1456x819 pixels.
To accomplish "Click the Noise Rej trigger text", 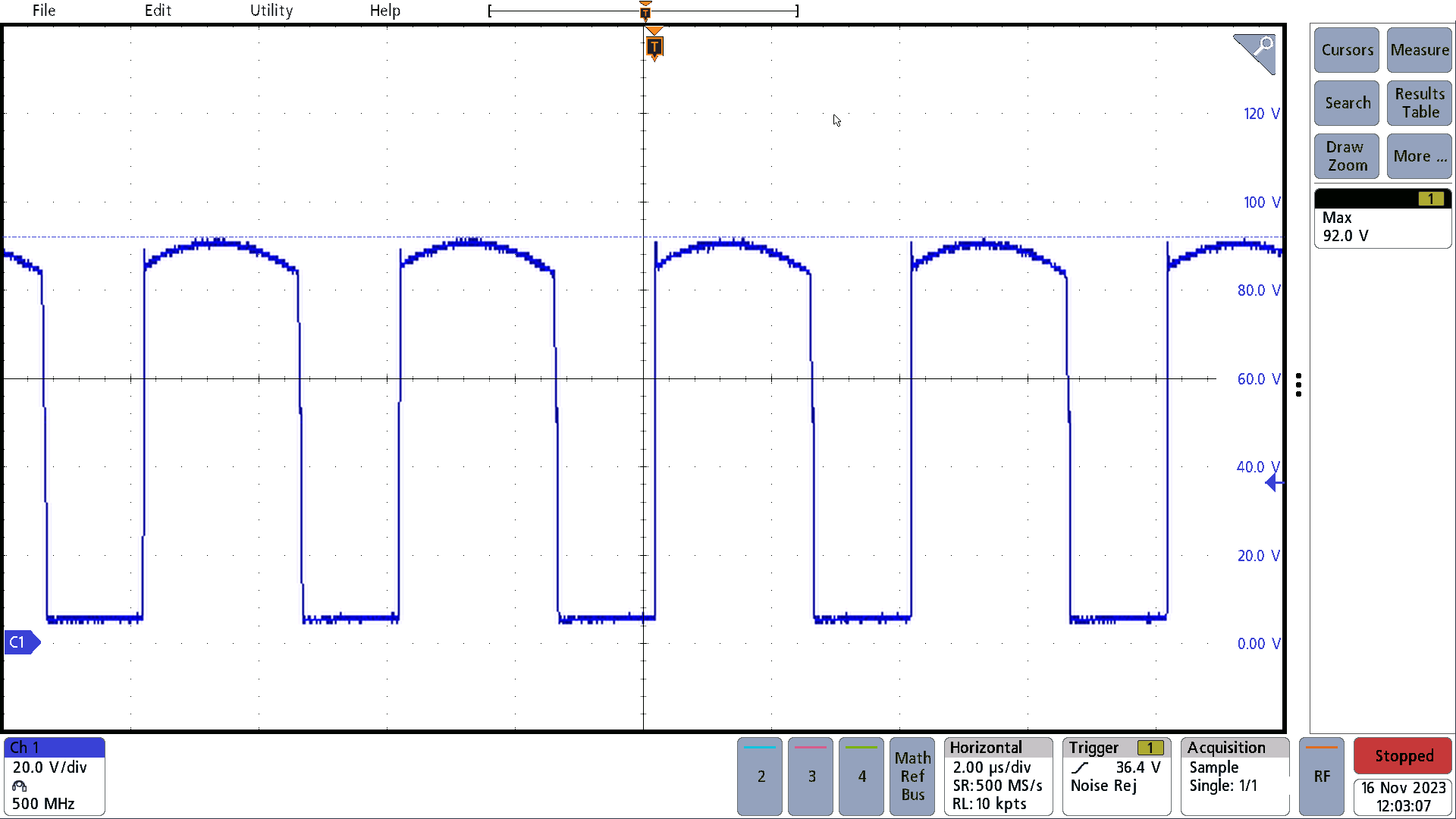I will 1103,786.
